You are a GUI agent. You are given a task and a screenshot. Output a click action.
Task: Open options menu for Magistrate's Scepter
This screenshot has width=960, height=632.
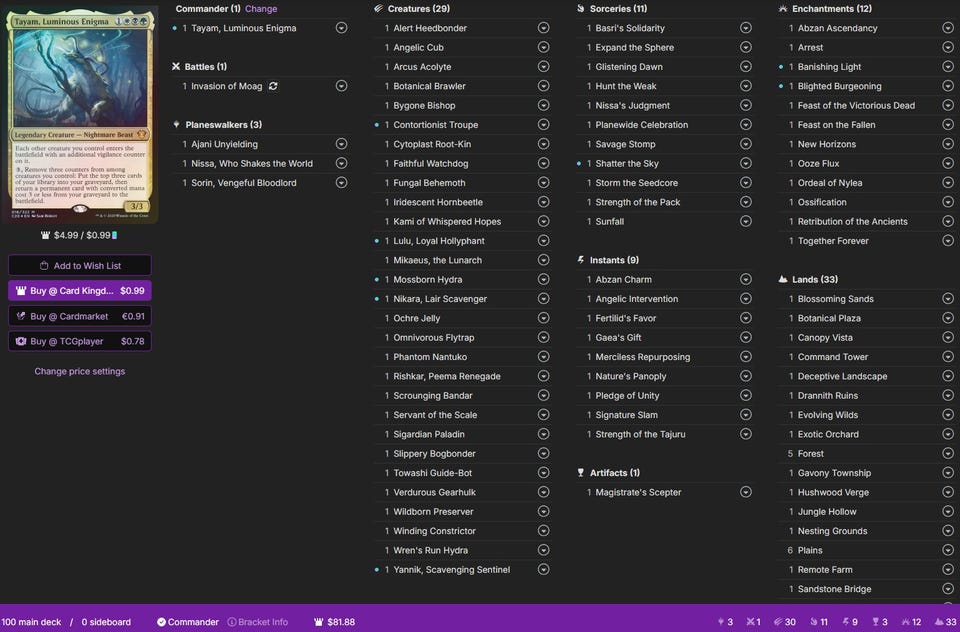(745, 492)
